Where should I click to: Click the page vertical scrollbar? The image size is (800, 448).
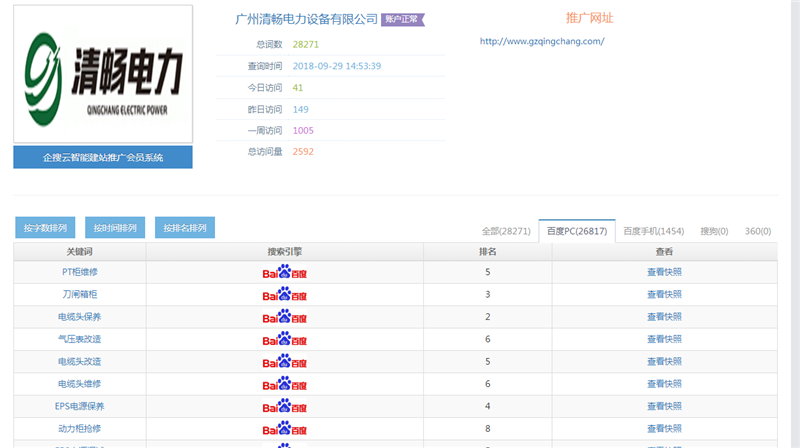tap(795, 224)
